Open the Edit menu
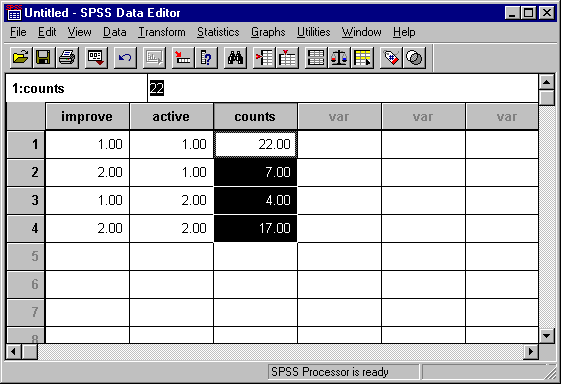The image size is (561, 384). tap(47, 32)
